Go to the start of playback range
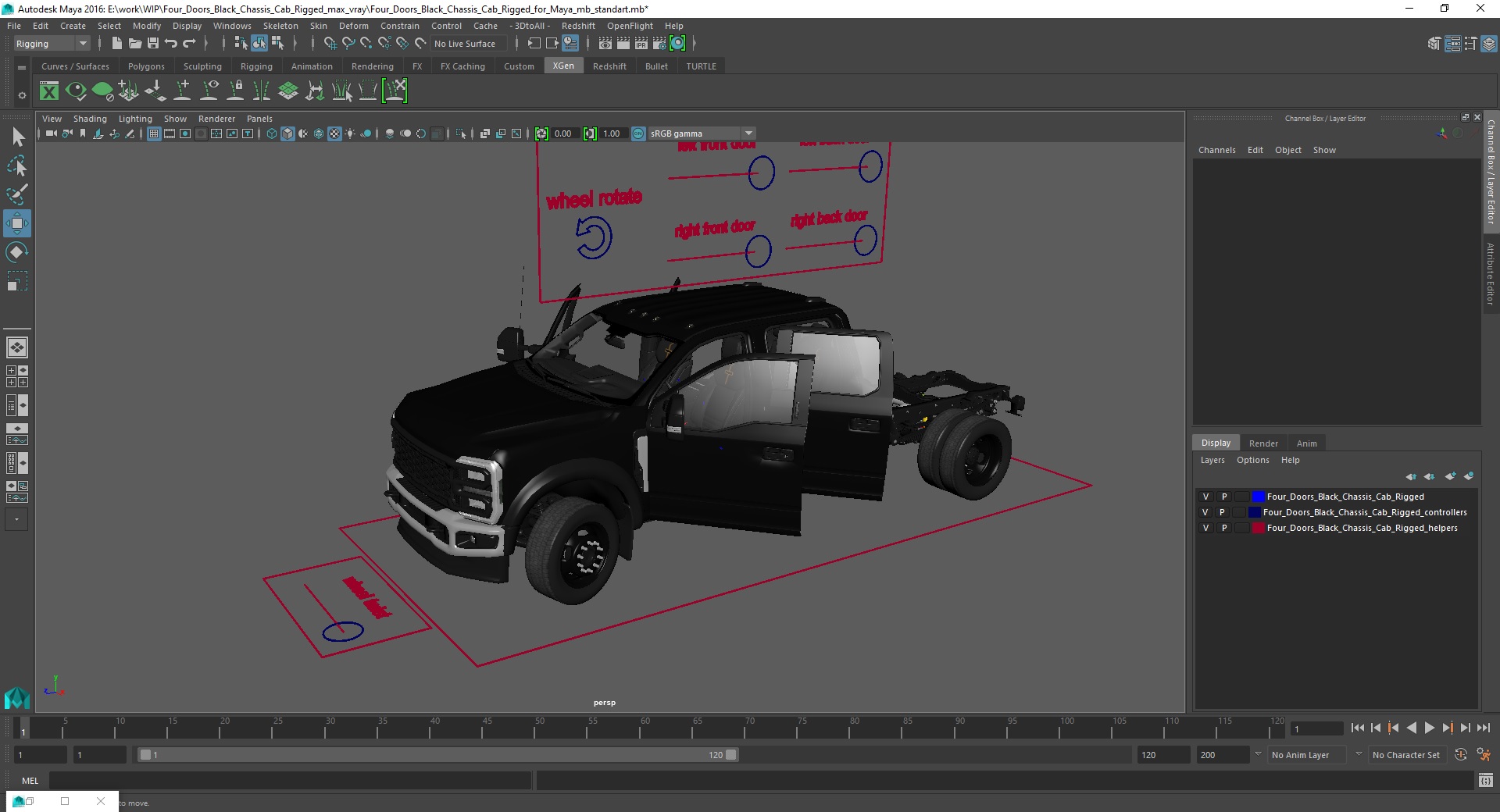Screen dimensions: 1500x812 [x=1358, y=728]
